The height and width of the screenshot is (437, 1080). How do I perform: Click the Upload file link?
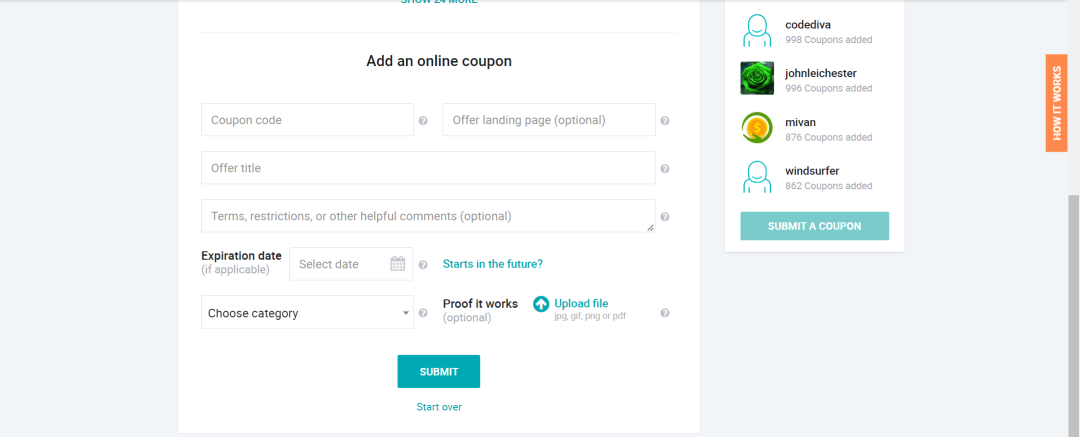click(x=581, y=303)
